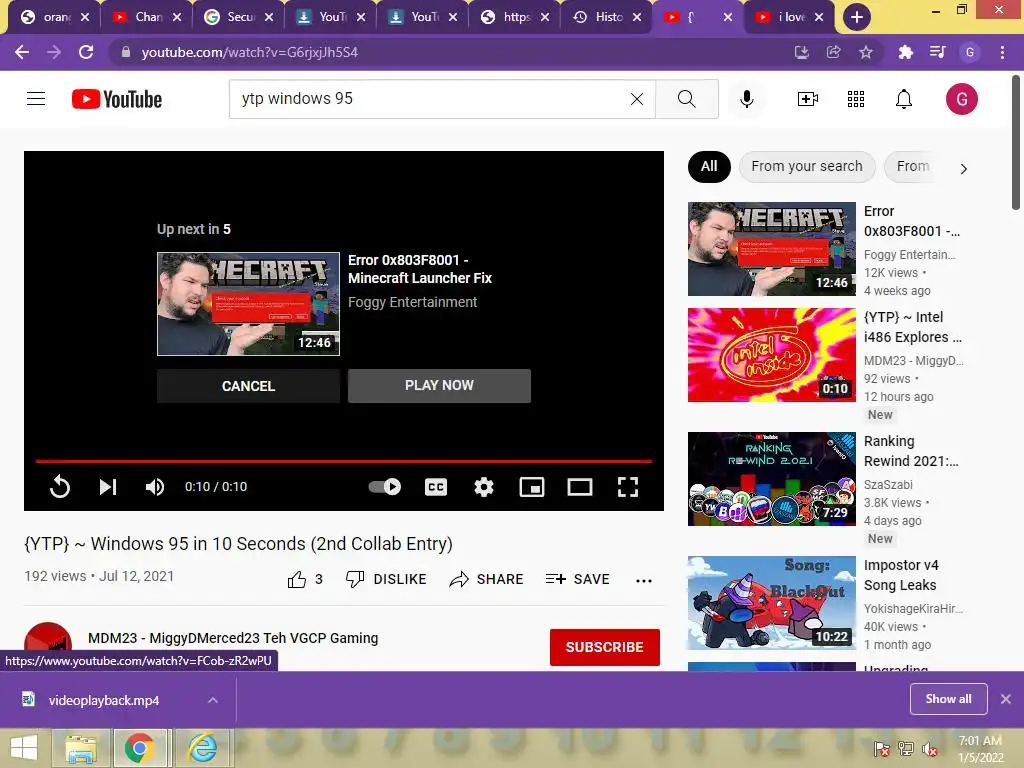Click Play Now for the next video
The image size is (1024, 768).
(439, 385)
